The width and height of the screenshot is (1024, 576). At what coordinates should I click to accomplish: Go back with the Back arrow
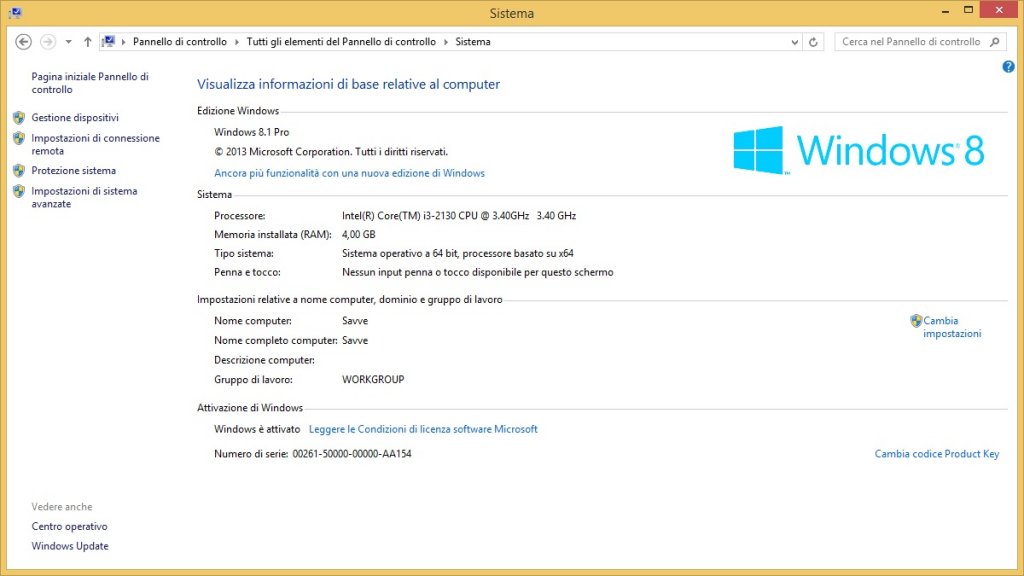pos(24,42)
